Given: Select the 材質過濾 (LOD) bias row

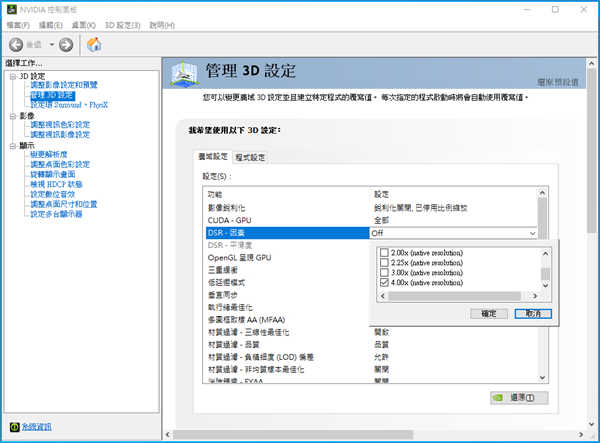Looking at the screenshot, I should click(371, 357).
